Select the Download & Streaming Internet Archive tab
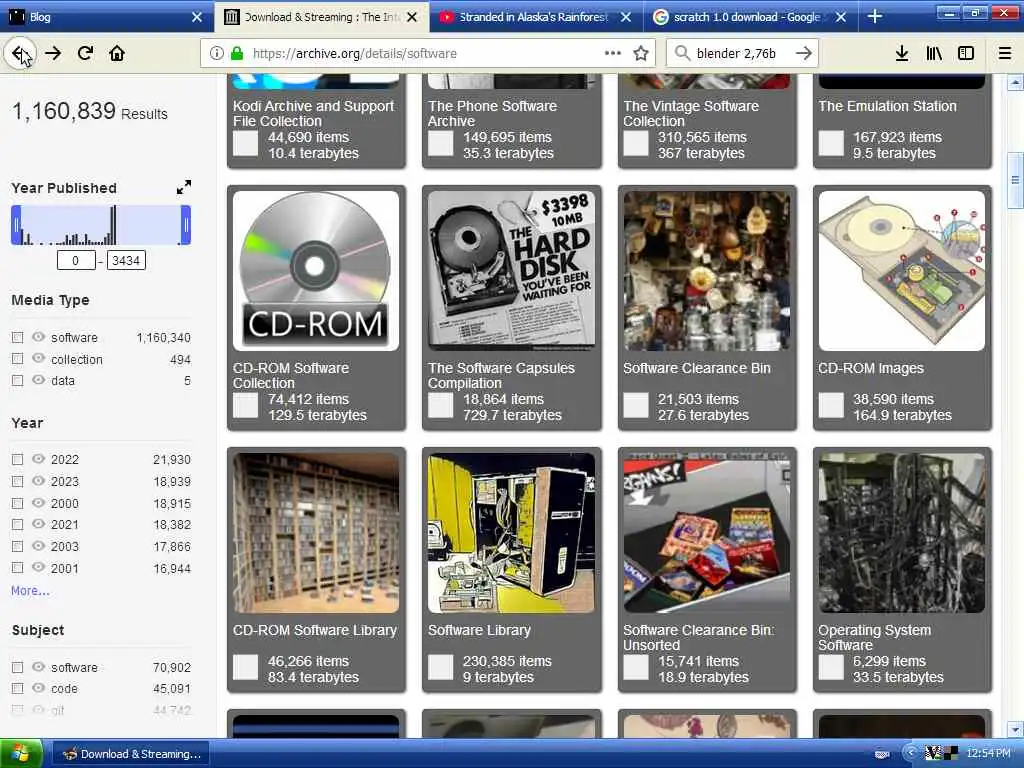The width and height of the screenshot is (1024, 768). point(321,17)
